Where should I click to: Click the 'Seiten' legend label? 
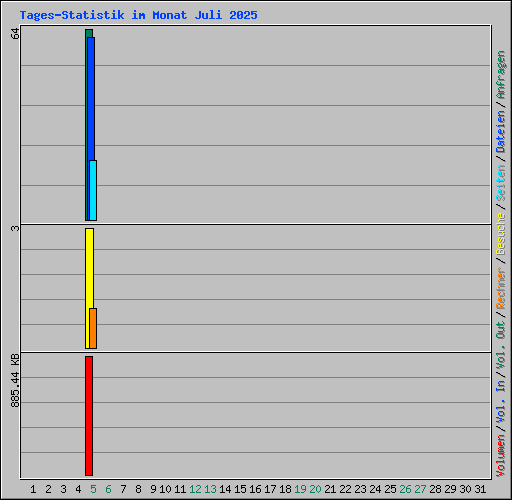[501, 183]
